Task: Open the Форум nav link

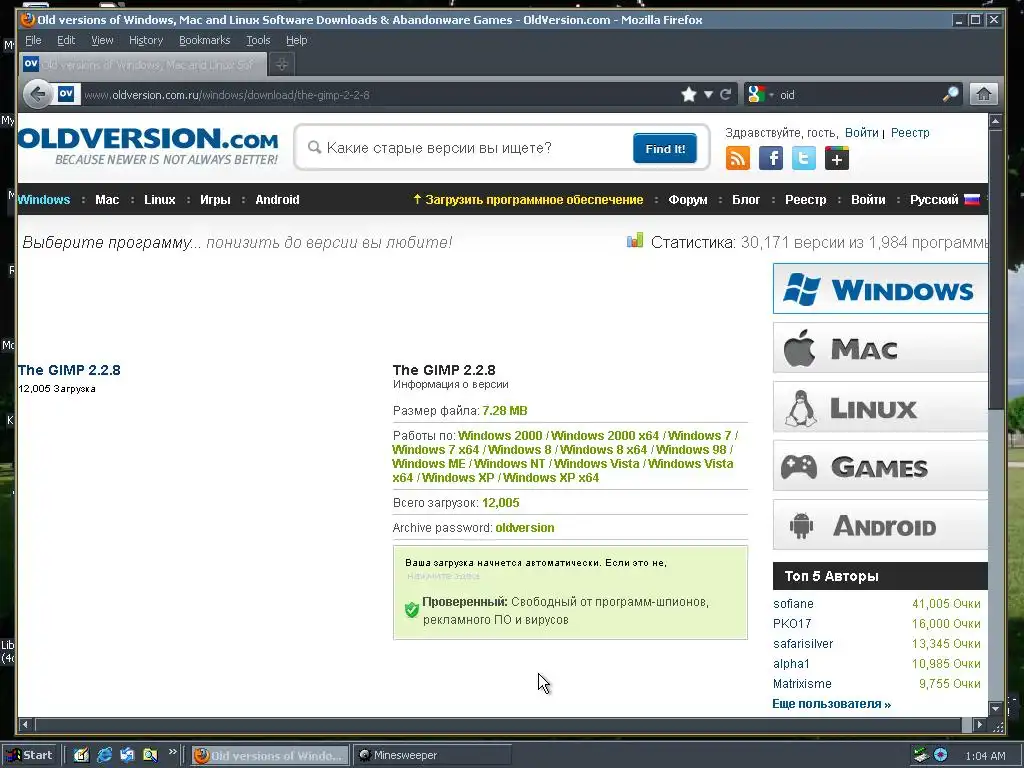Action: point(688,200)
